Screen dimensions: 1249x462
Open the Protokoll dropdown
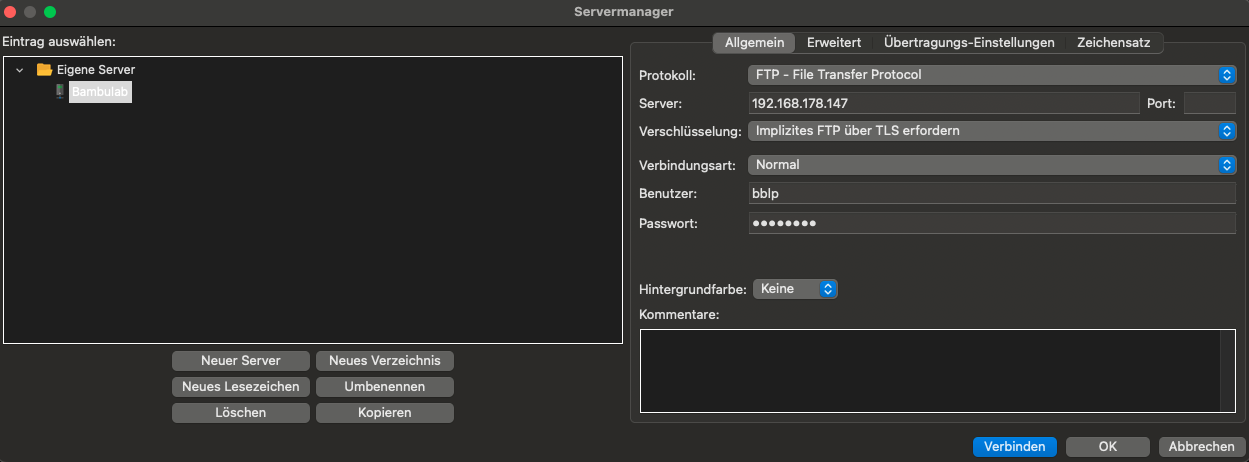coord(991,75)
